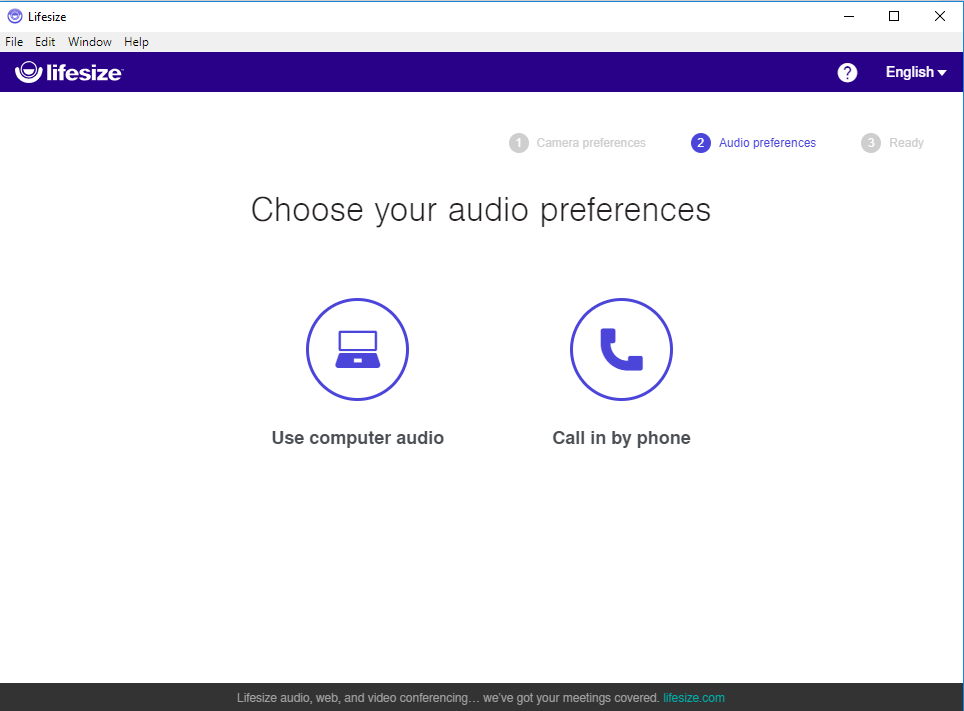The width and height of the screenshot is (964, 711).
Task: Choose Call in by phone
Action: pos(621,438)
